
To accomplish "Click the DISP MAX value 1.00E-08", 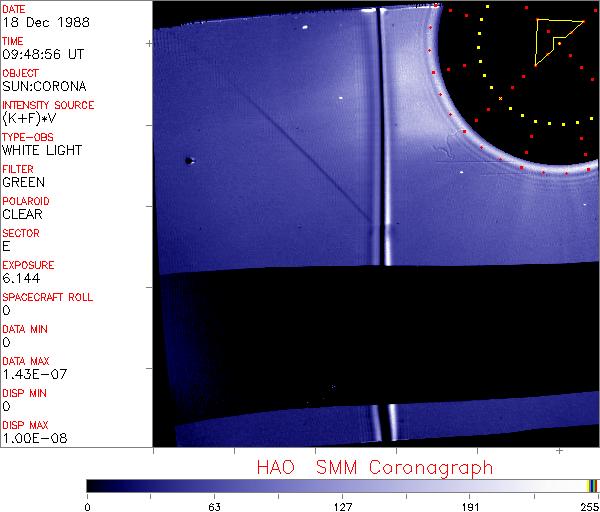I will (x=31, y=438).
